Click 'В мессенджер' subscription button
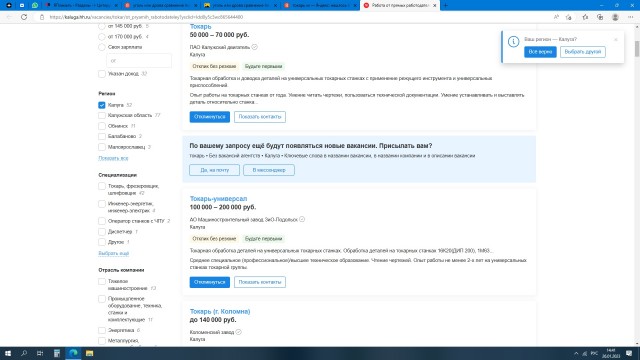 [x=269, y=170]
